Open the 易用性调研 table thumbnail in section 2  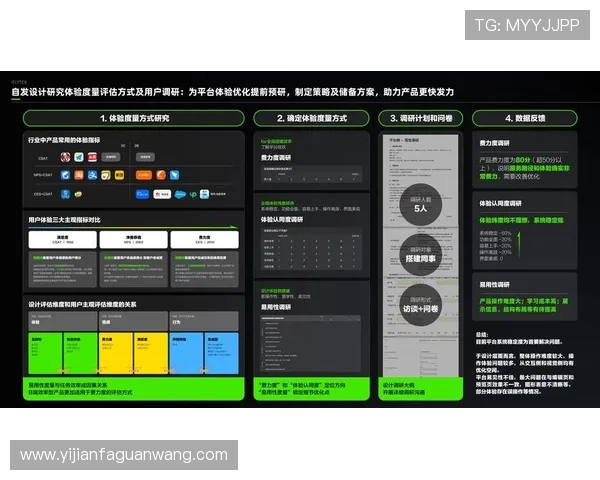310,343
